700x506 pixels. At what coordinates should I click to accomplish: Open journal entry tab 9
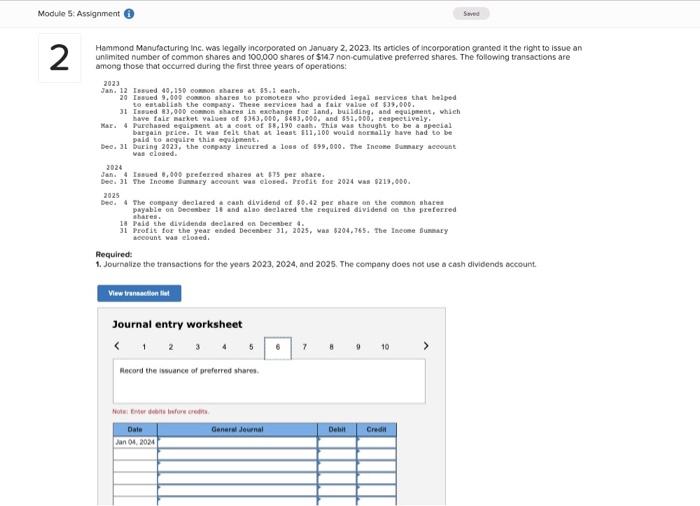pos(358,347)
